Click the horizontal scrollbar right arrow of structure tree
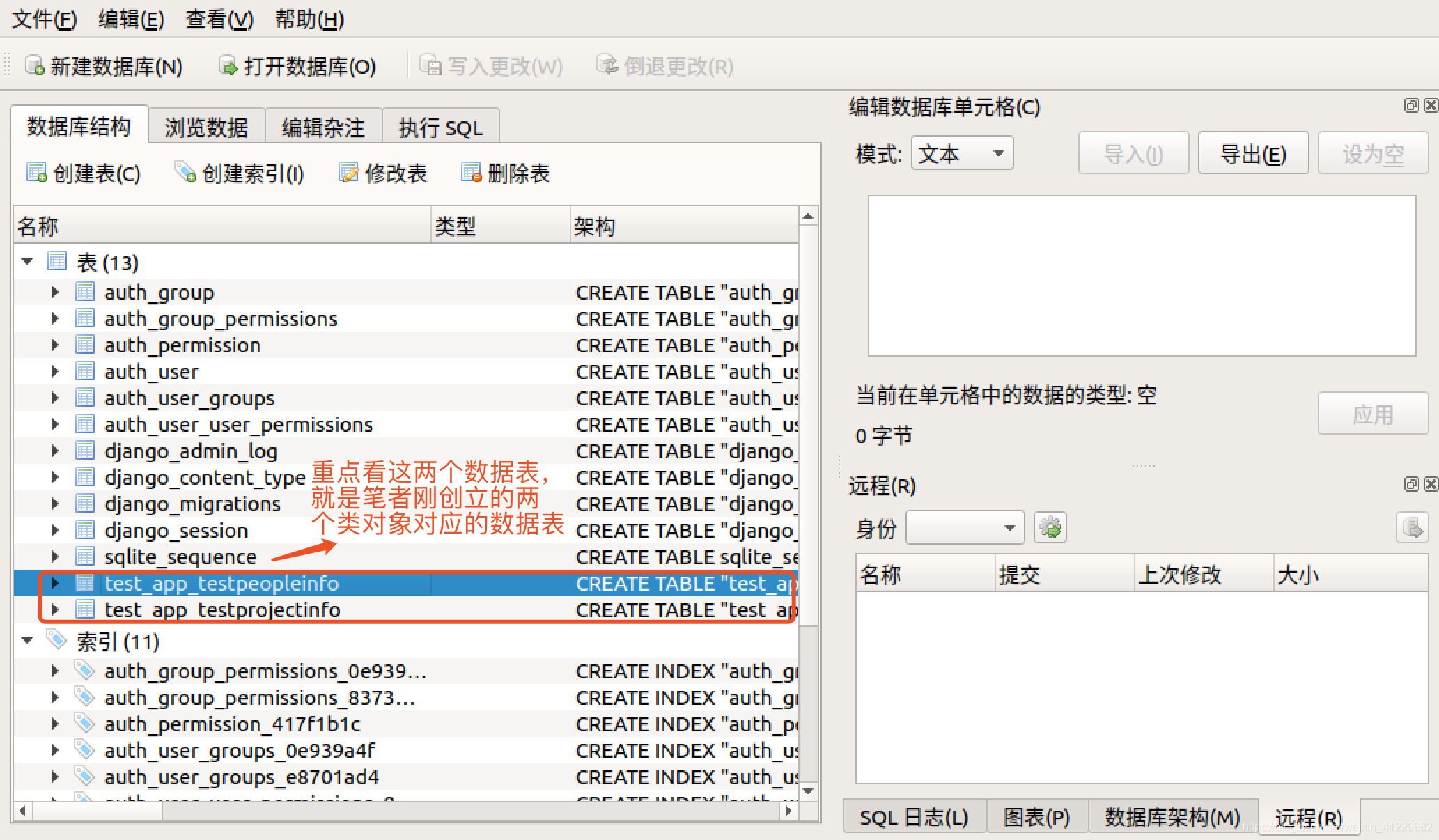1439x840 pixels. click(788, 811)
